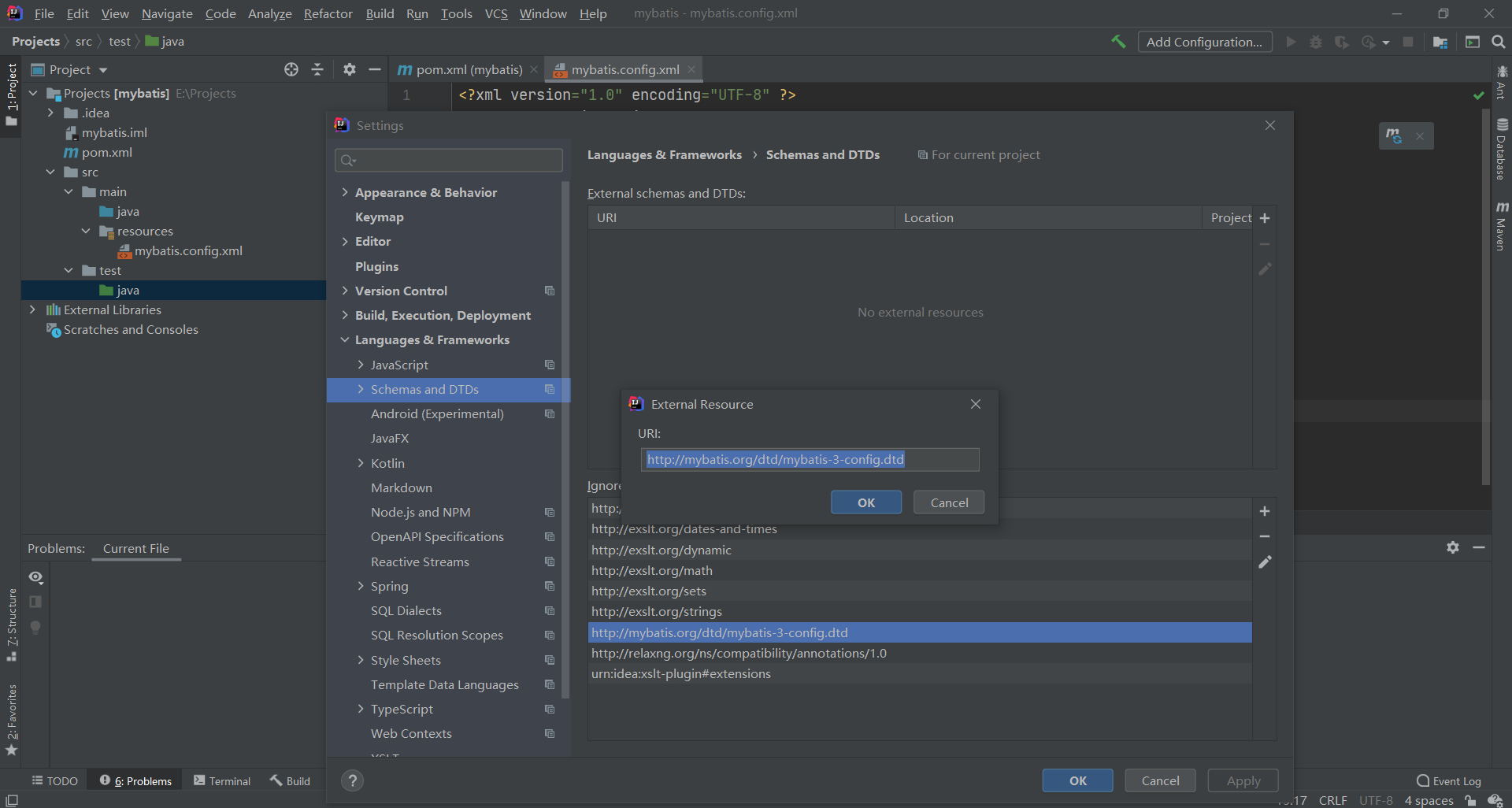Open the Navigate menu
This screenshot has height=808, width=1512.
tap(167, 13)
